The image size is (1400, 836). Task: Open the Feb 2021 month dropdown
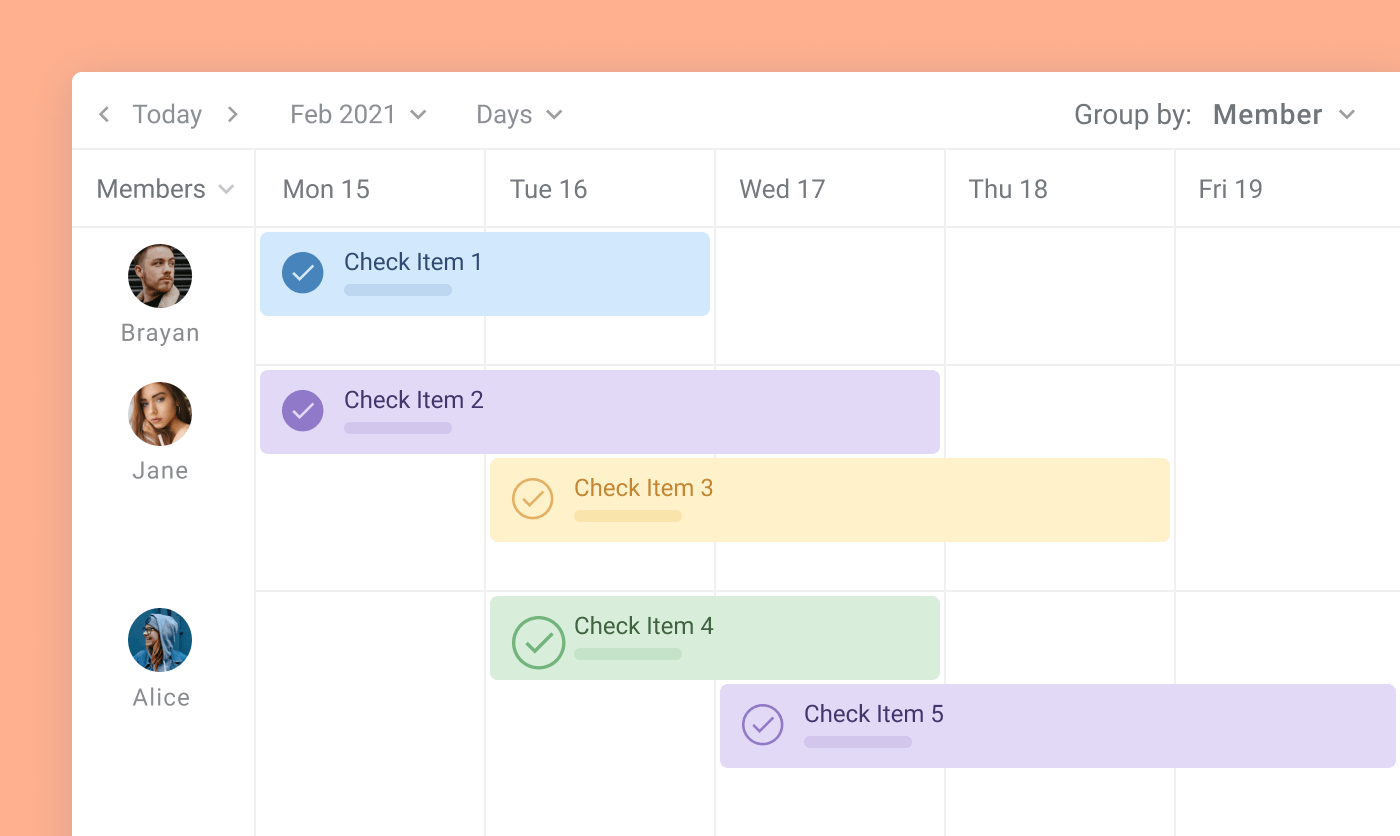tap(358, 114)
